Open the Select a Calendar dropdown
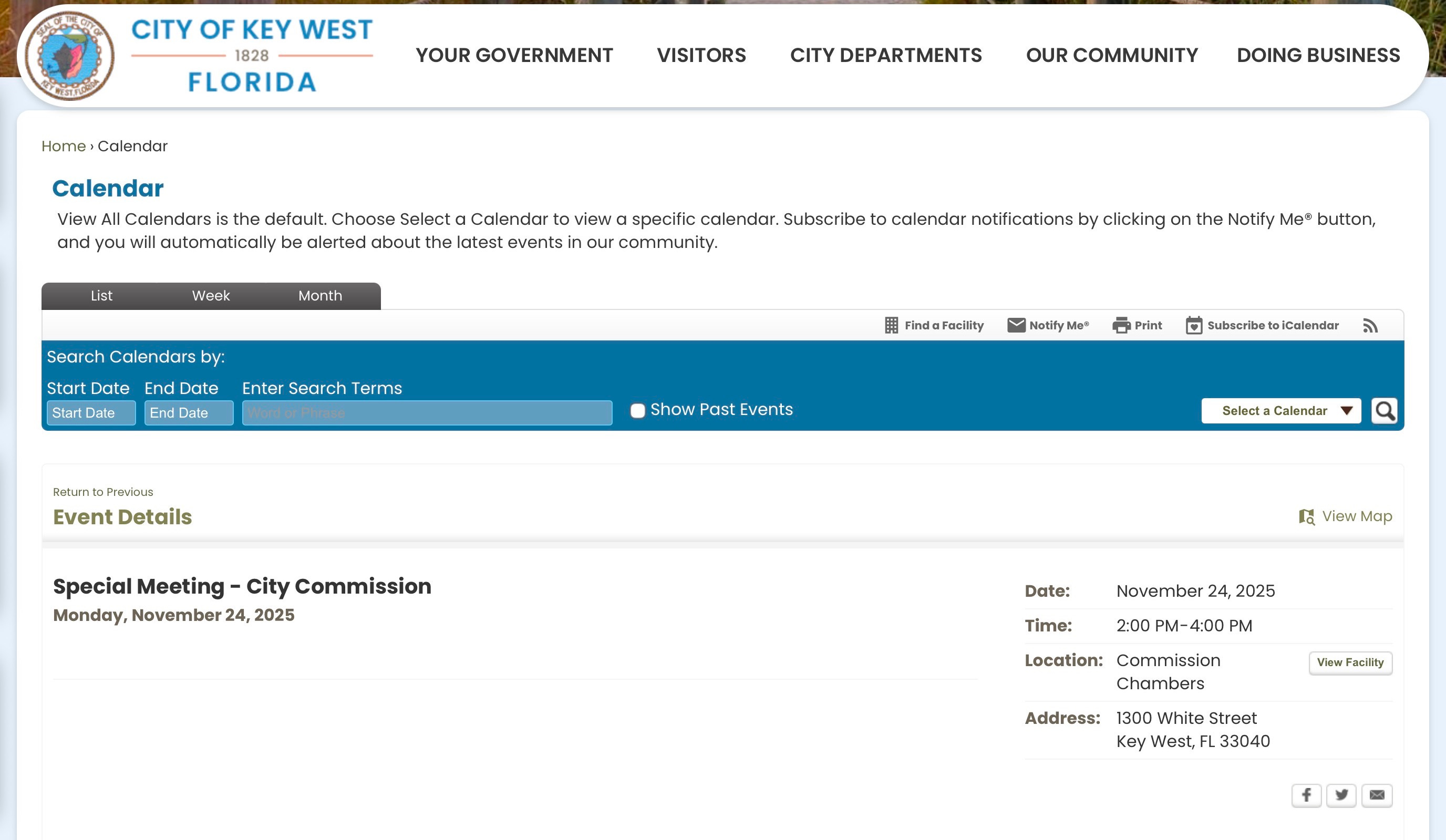 (x=1280, y=411)
